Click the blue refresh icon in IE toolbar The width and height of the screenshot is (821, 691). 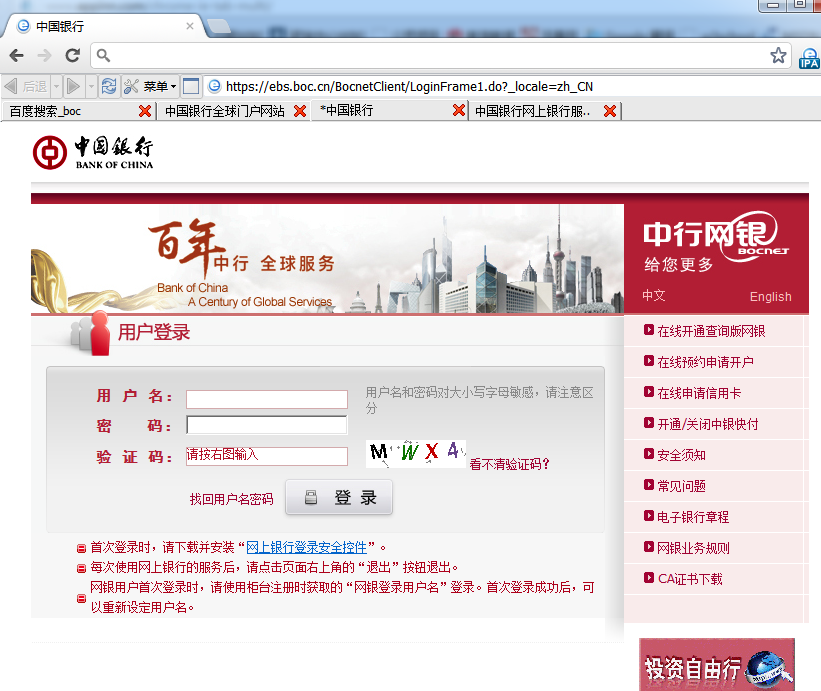coord(109,86)
